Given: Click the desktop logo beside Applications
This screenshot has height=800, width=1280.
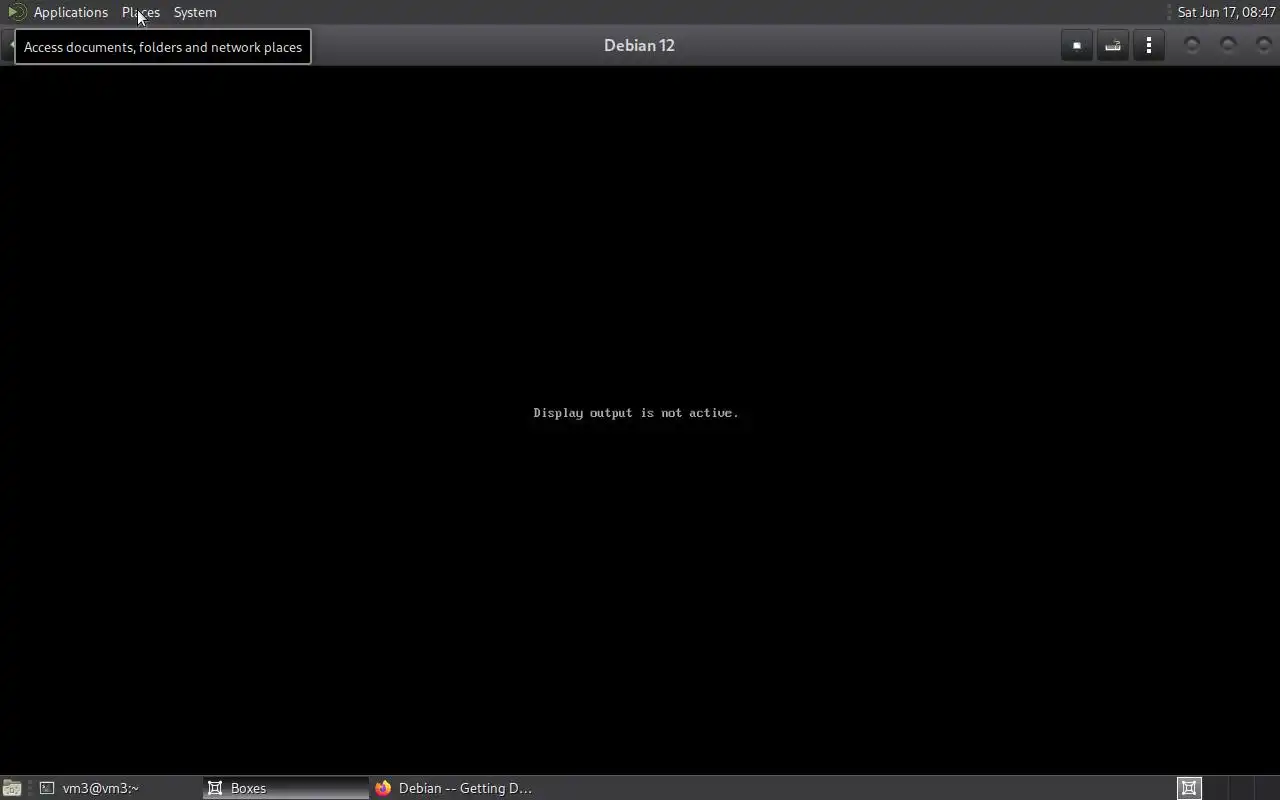Looking at the screenshot, I should (x=16, y=12).
